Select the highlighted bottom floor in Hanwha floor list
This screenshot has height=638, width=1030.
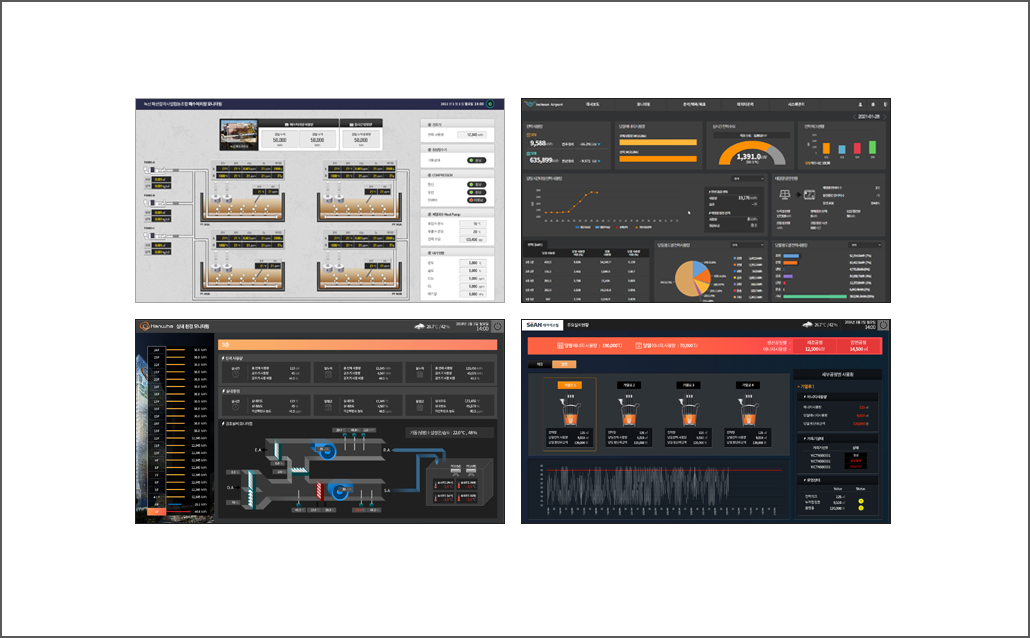[156, 511]
